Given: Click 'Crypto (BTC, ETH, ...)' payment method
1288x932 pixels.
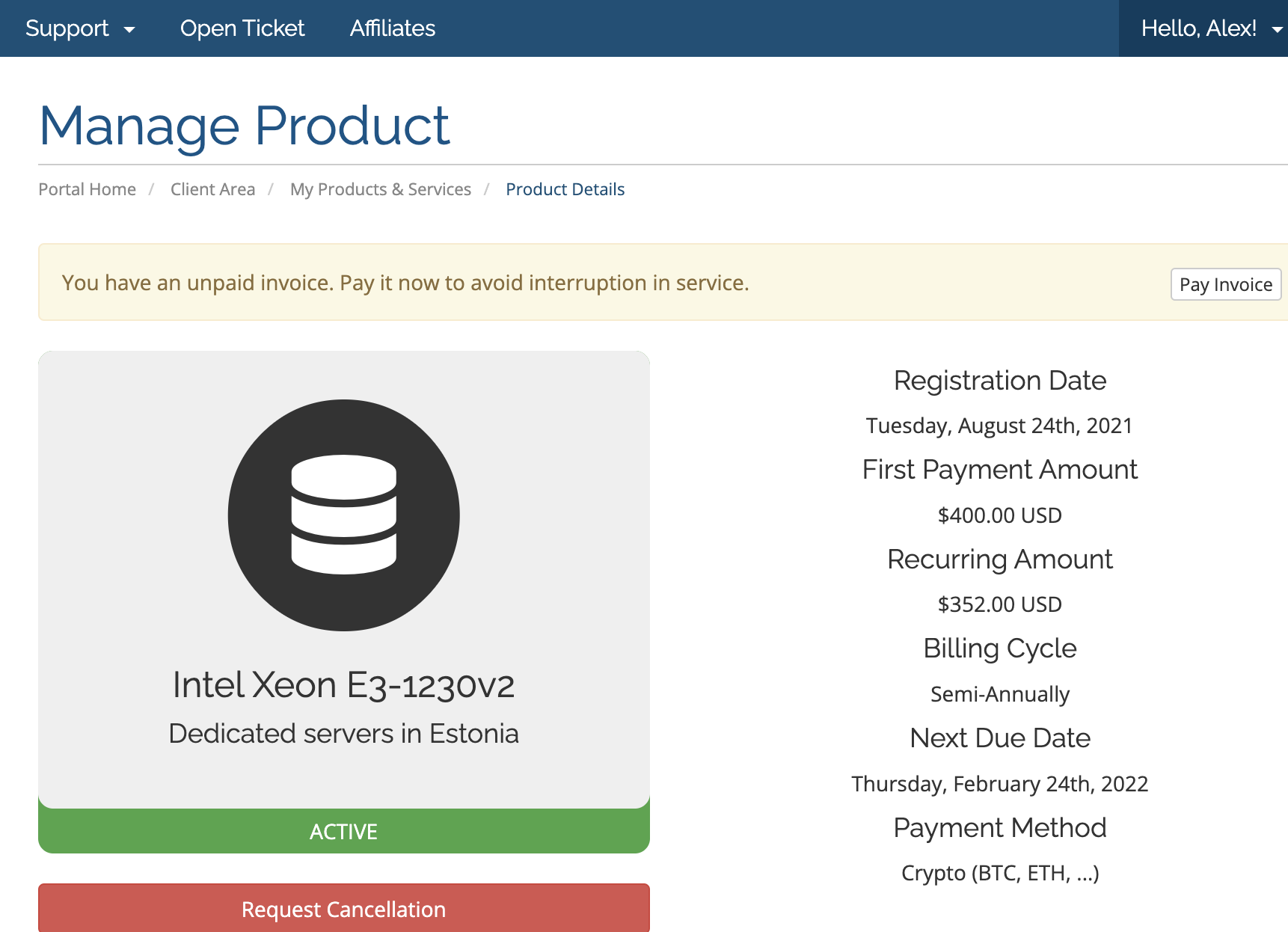Looking at the screenshot, I should coord(1000,873).
